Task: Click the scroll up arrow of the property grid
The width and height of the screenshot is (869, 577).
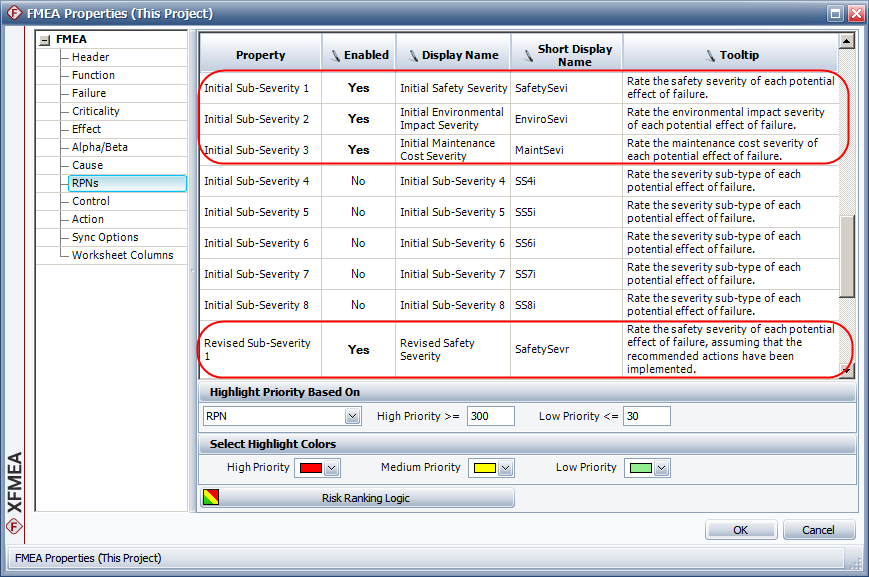Action: click(x=846, y=42)
